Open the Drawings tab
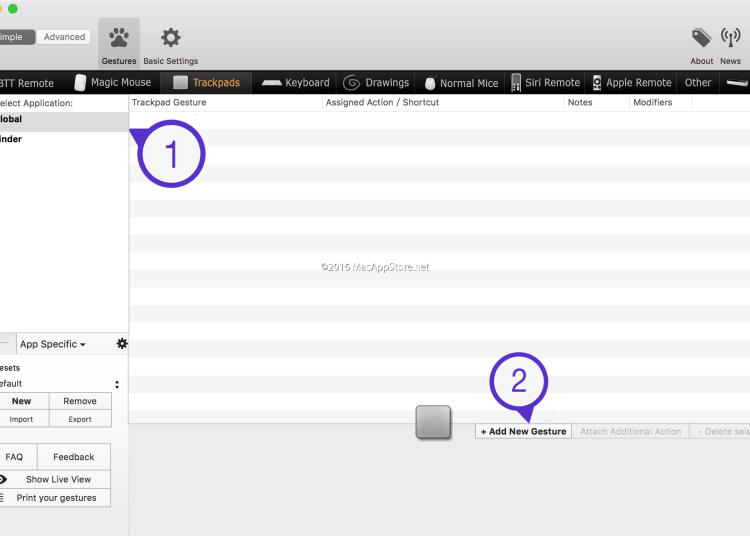 tap(376, 83)
